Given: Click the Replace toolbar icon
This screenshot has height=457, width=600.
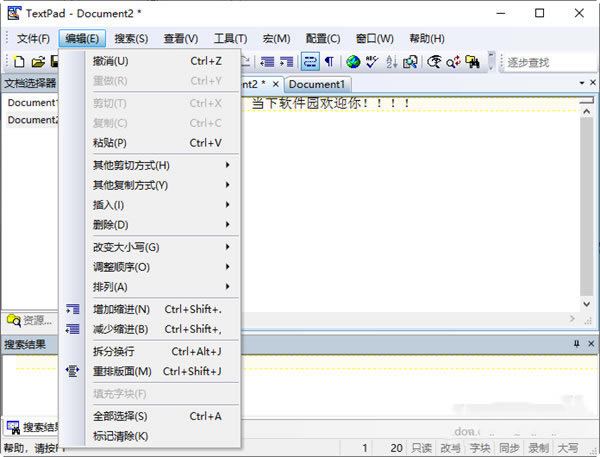Looking at the screenshot, I should click(x=453, y=62).
